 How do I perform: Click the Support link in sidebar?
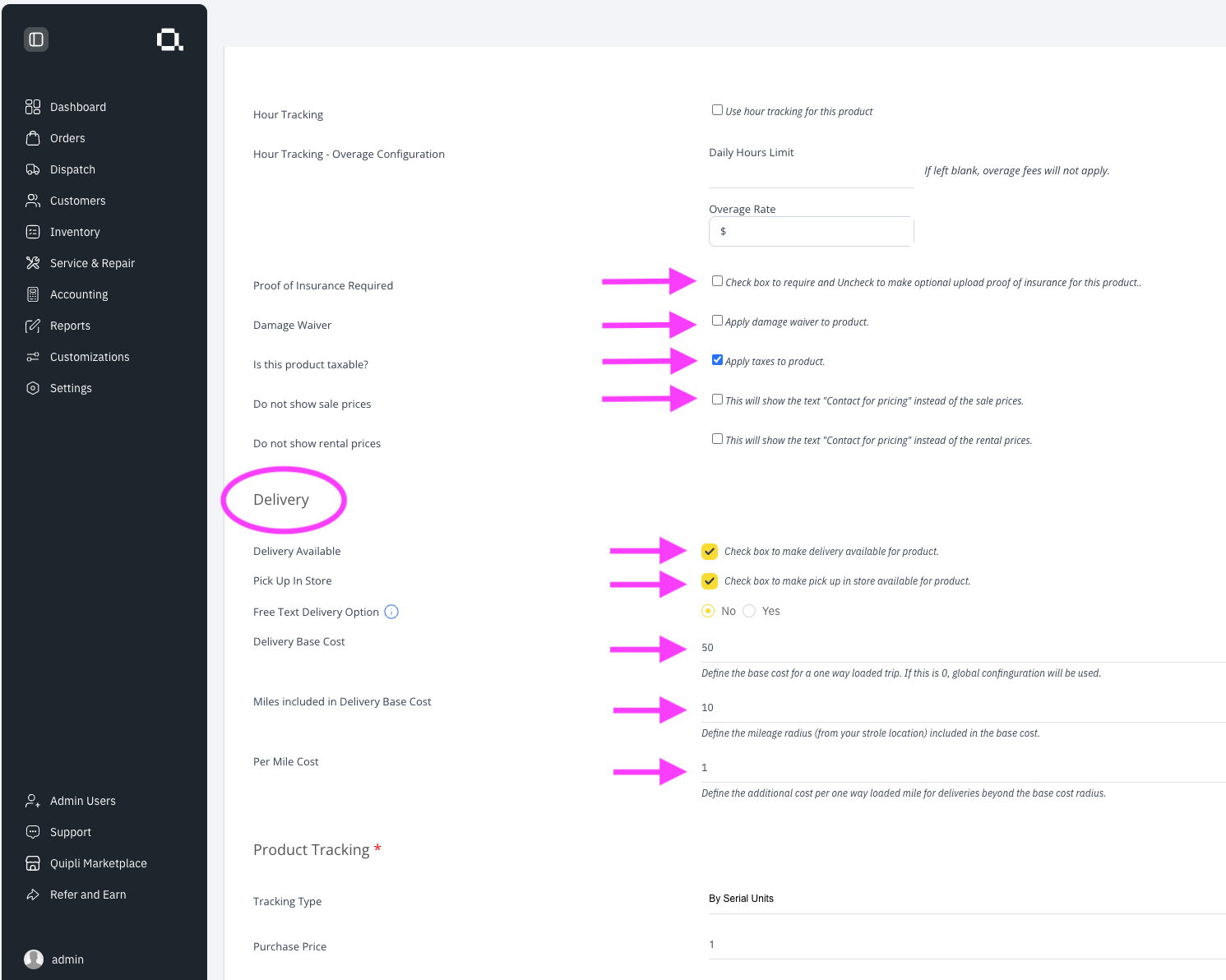71,832
